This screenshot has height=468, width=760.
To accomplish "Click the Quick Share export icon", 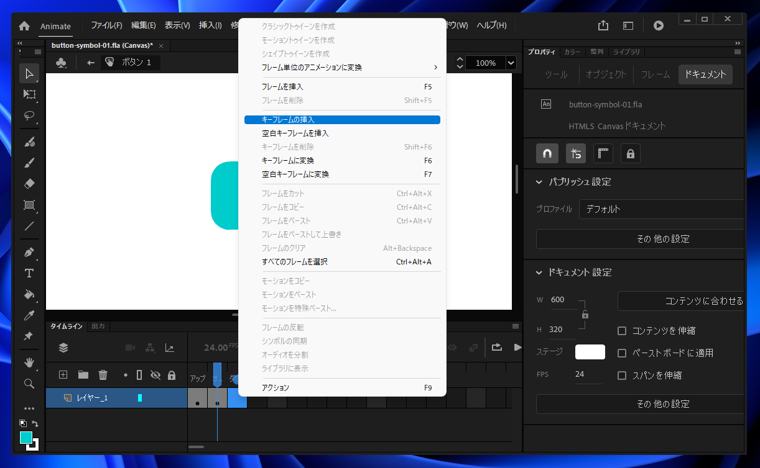I will [603, 26].
